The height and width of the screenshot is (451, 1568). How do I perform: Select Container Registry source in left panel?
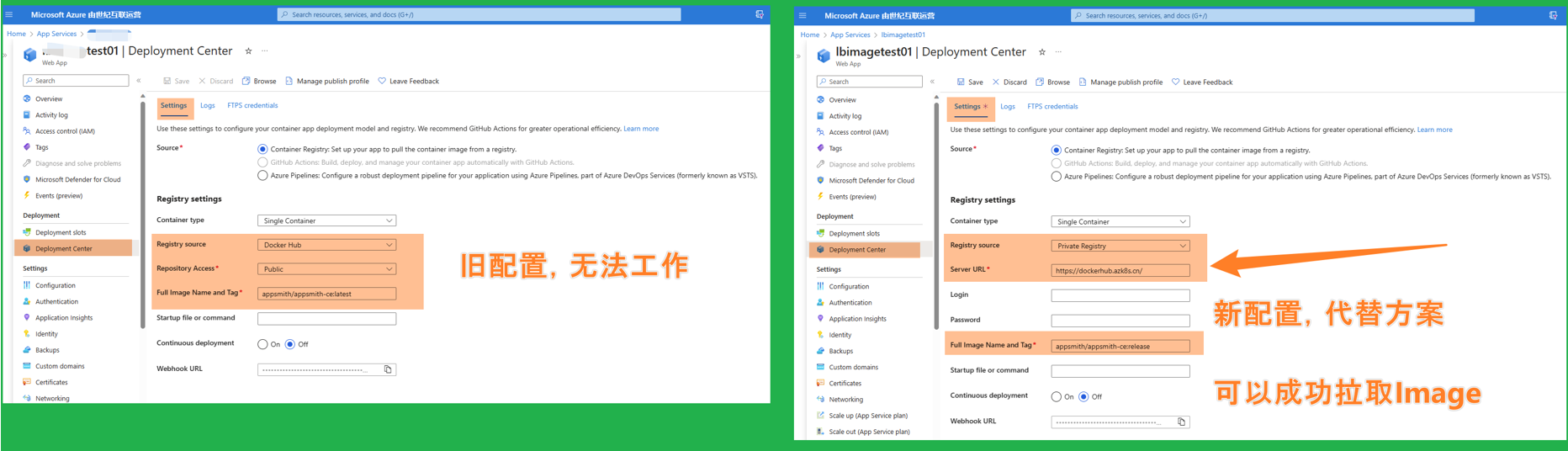pyautogui.click(x=262, y=149)
